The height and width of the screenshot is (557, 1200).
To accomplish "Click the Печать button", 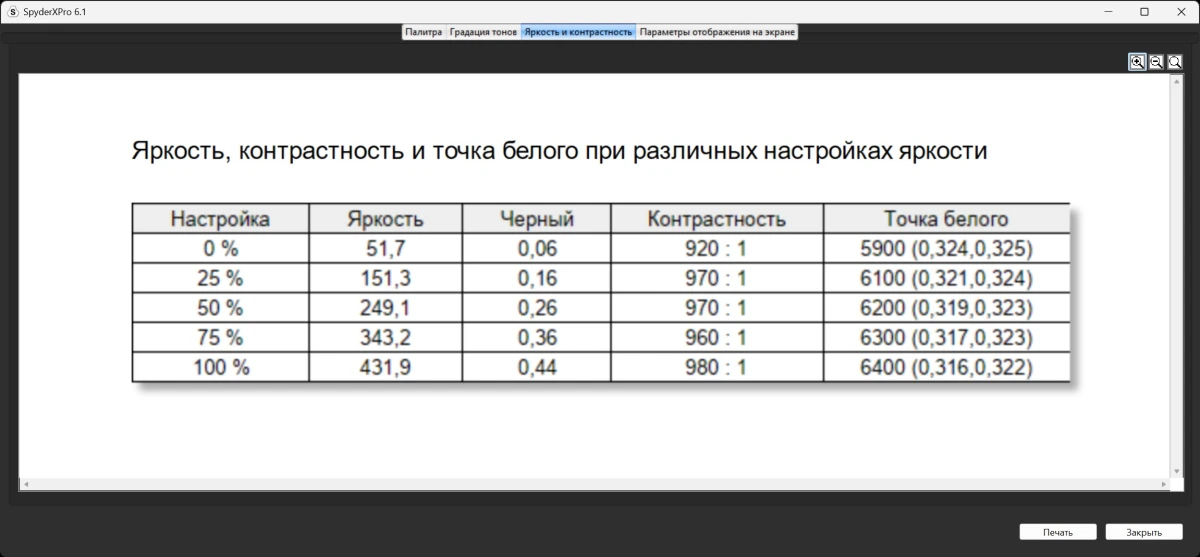I will [1058, 532].
